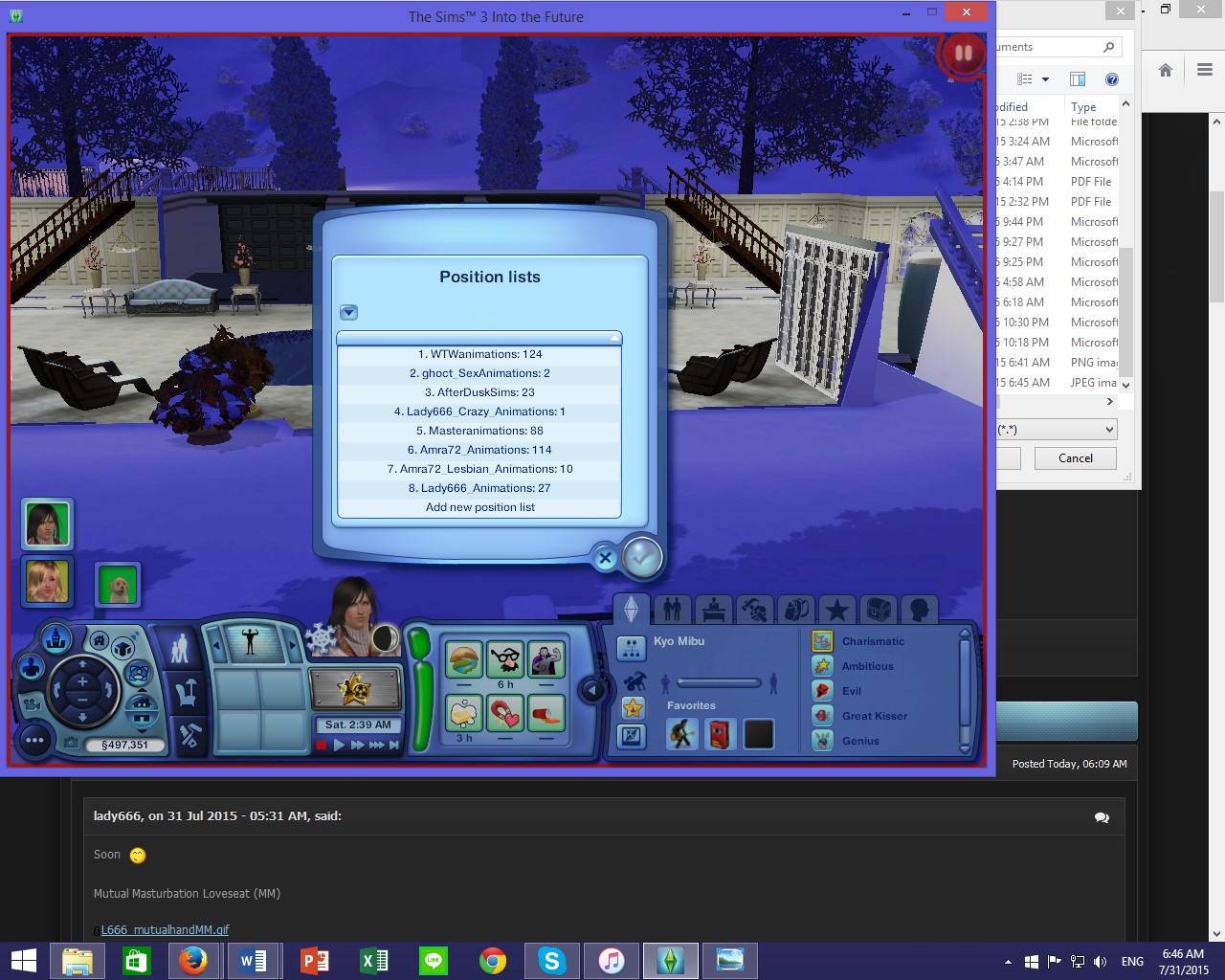The height and width of the screenshot is (980, 1225).
Task: Click the Cancel button in file dialog
Action: [x=1076, y=458]
